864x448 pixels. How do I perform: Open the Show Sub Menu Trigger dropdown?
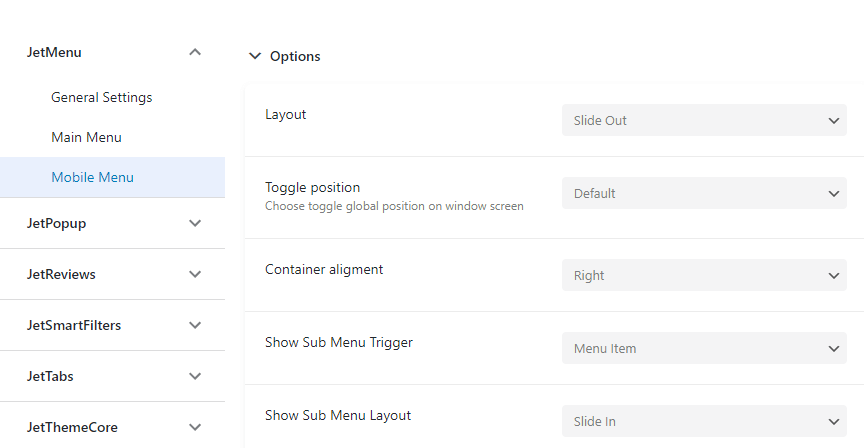704,348
